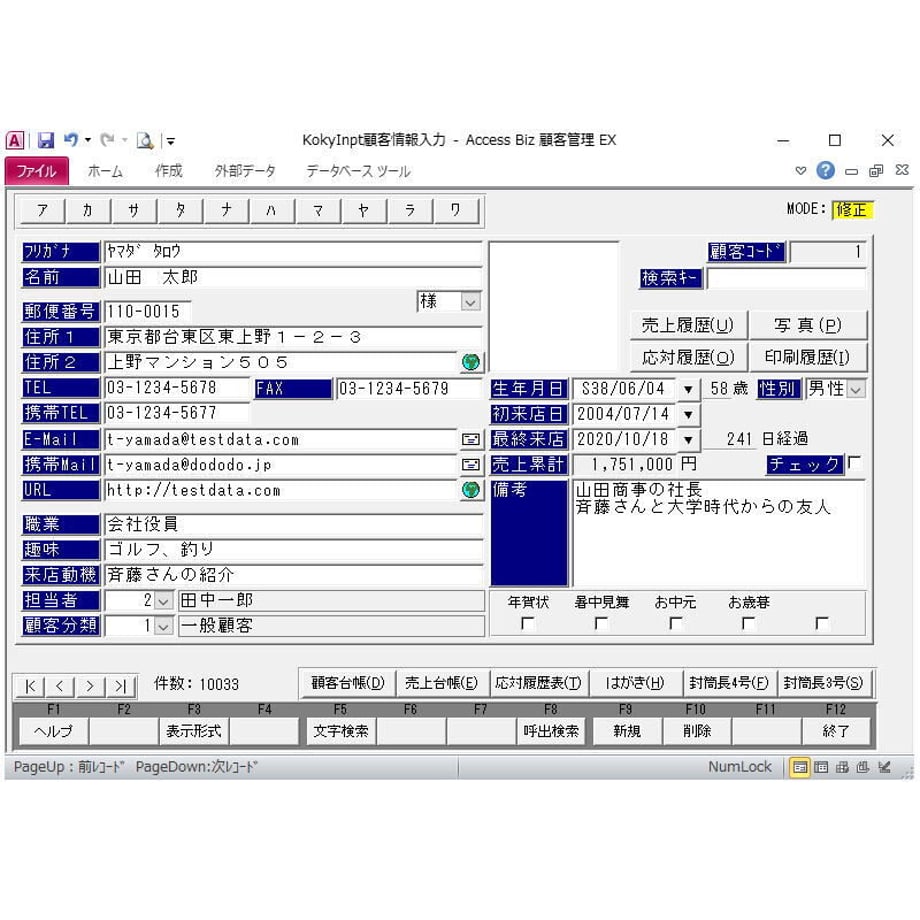Viewport: 920px width, 920px height.
Task: Click the Save icon in quick access toolbar
Action: click(x=46, y=140)
